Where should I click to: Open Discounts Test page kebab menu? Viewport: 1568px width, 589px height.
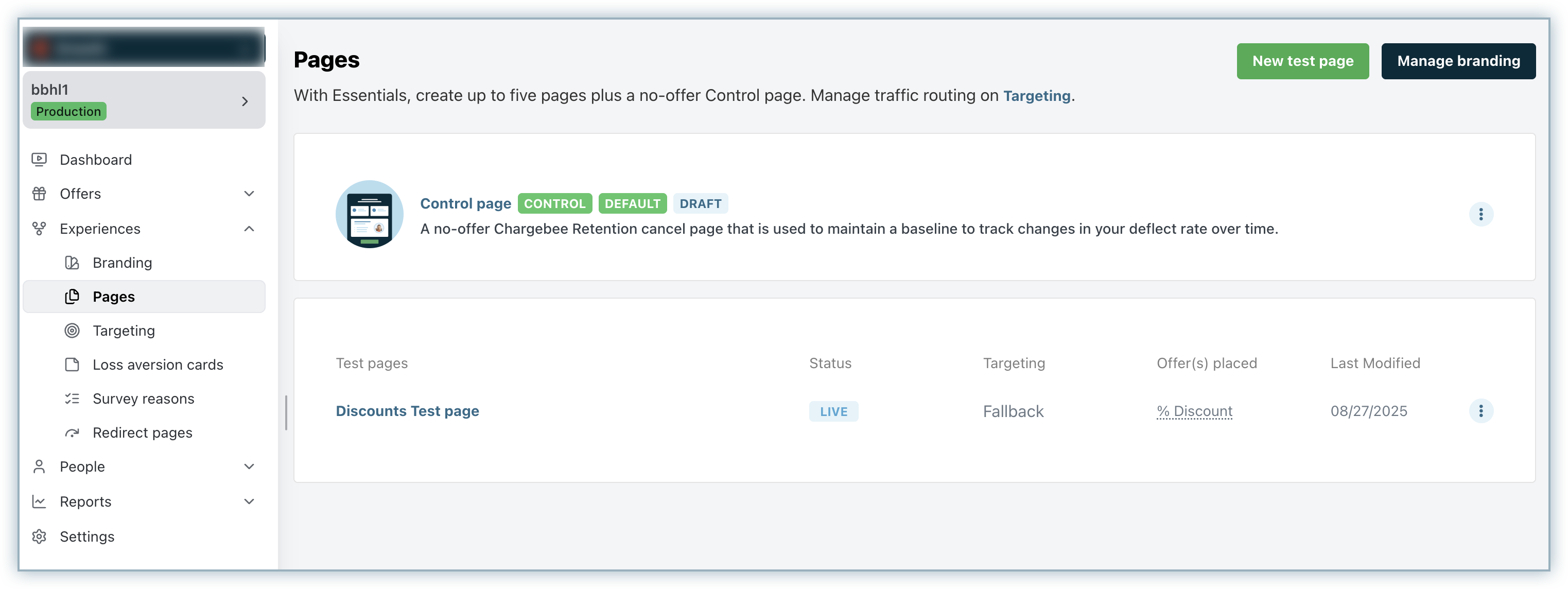click(1480, 411)
